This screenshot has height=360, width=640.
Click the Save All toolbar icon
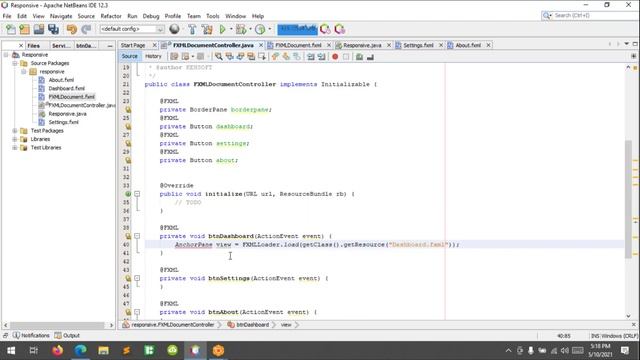click(x=53, y=29)
